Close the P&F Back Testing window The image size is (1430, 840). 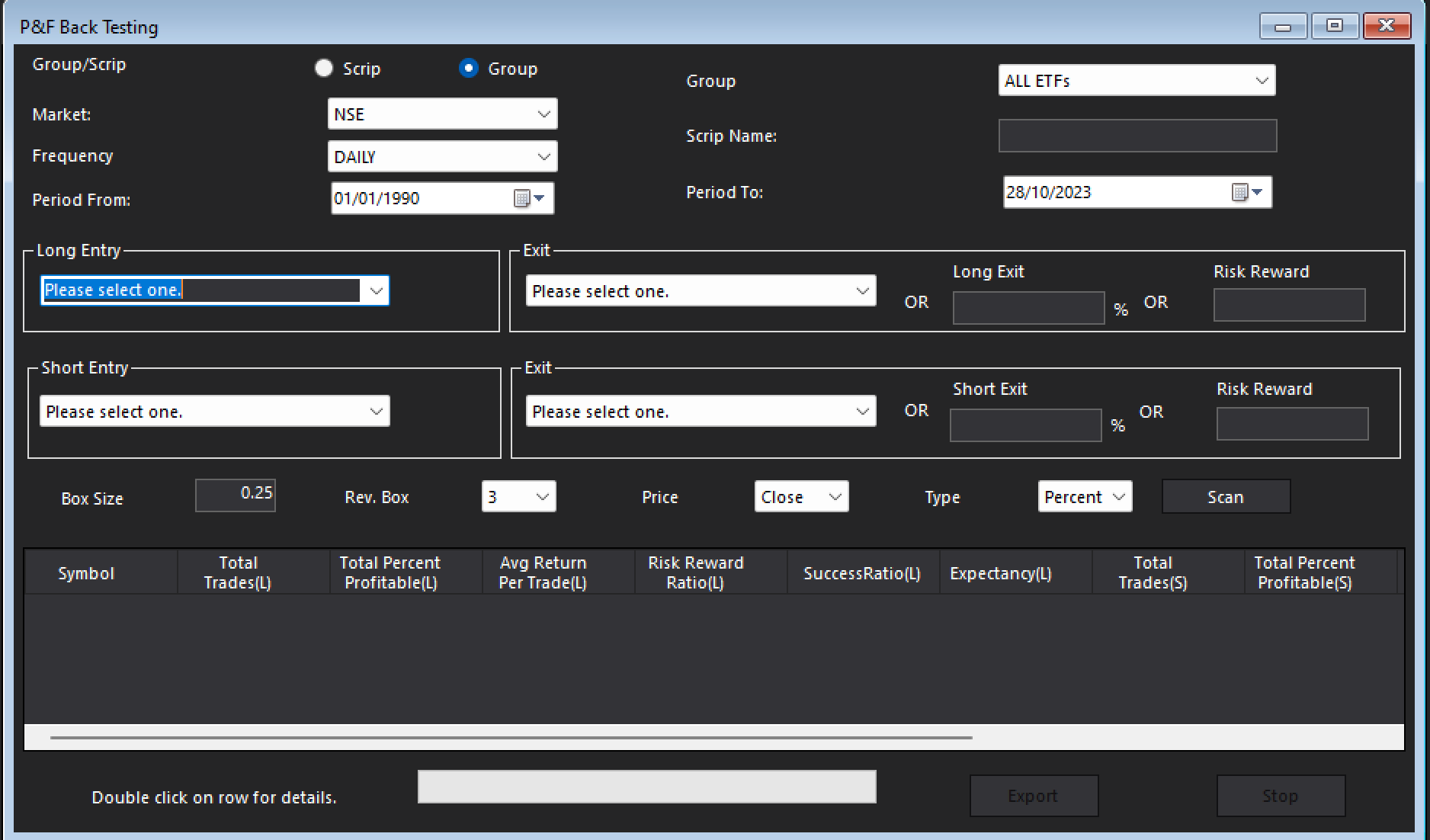pyautogui.click(x=1387, y=26)
